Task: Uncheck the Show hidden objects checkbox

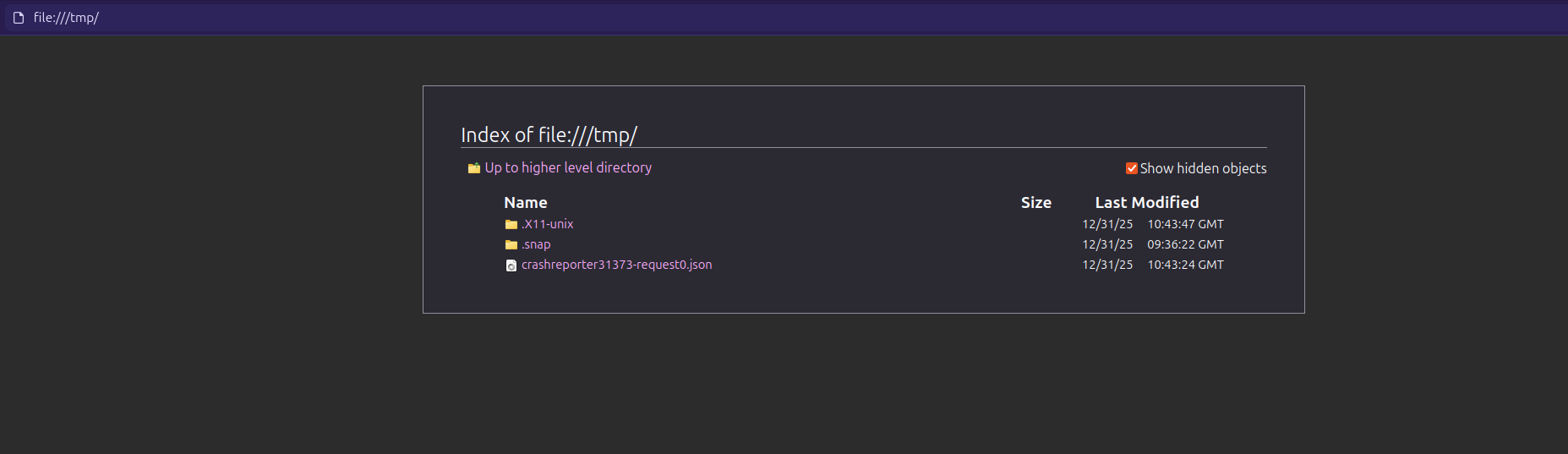Action: [x=1131, y=168]
